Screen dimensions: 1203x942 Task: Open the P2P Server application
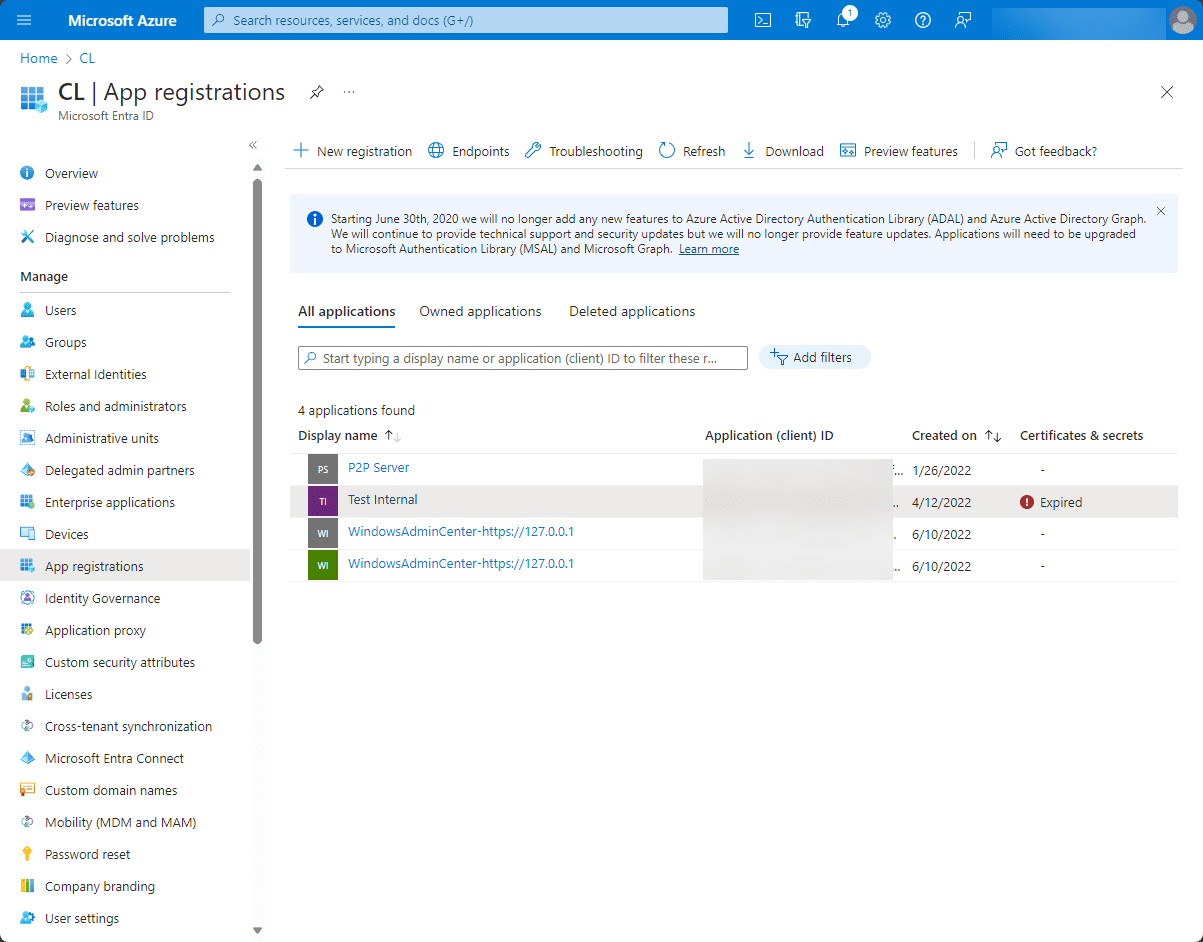378,468
